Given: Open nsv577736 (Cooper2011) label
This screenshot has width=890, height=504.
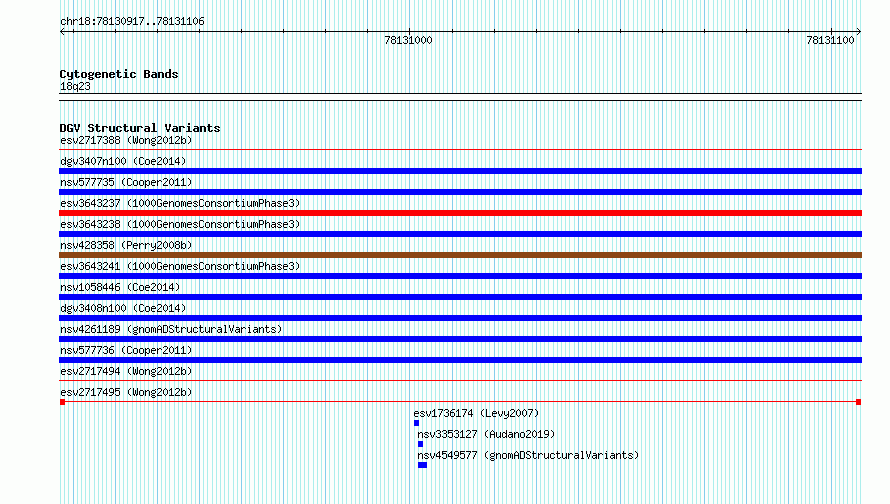Looking at the screenshot, I should 126,350.
